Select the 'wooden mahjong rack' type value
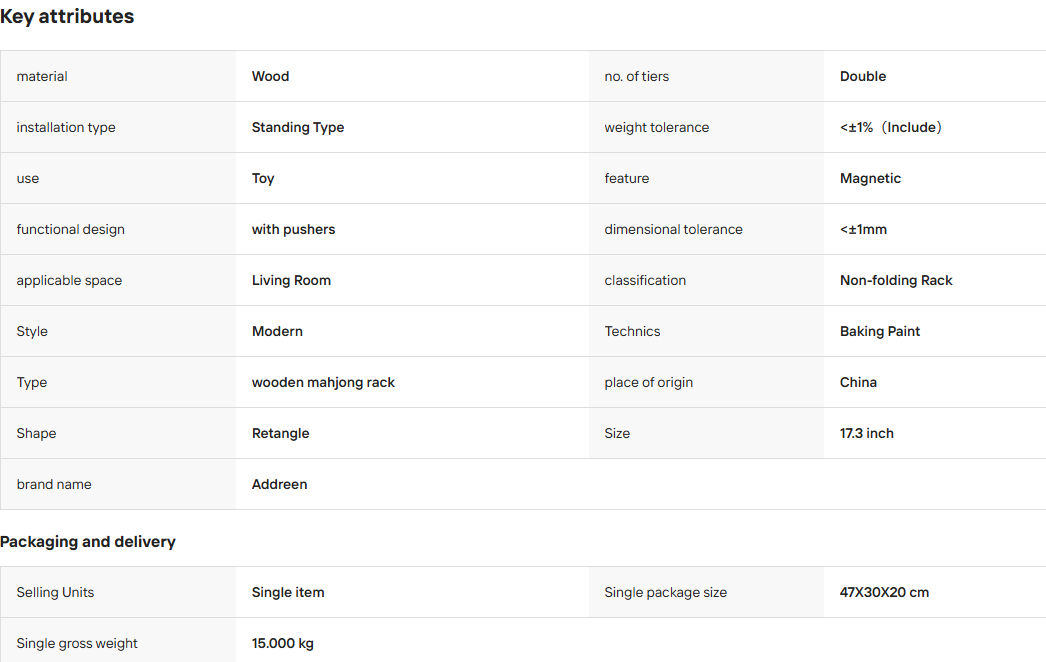The image size is (1046, 662). pos(323,382)
